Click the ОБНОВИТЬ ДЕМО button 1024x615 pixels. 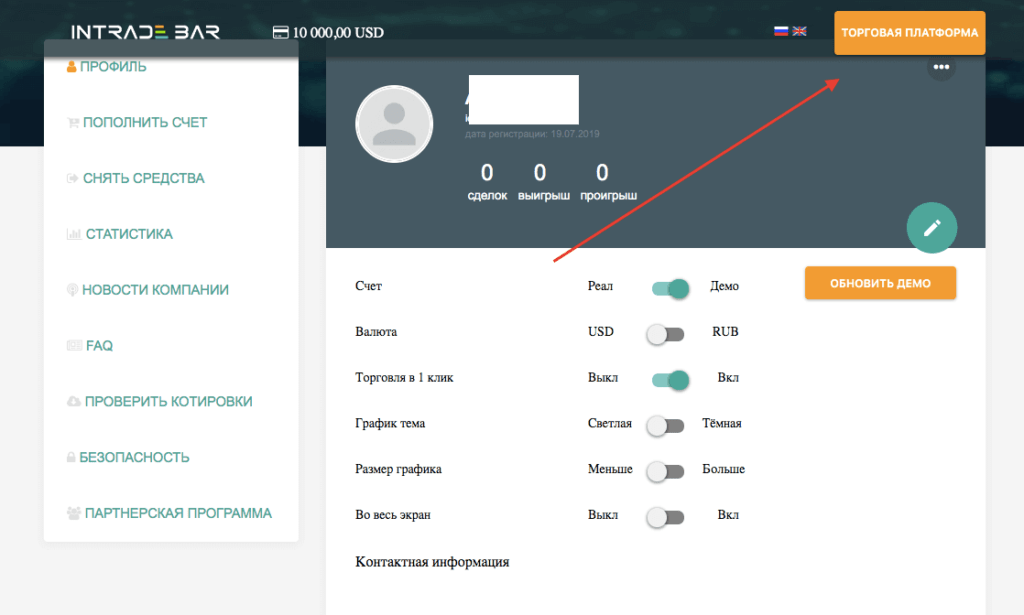[x=880, y=283]
